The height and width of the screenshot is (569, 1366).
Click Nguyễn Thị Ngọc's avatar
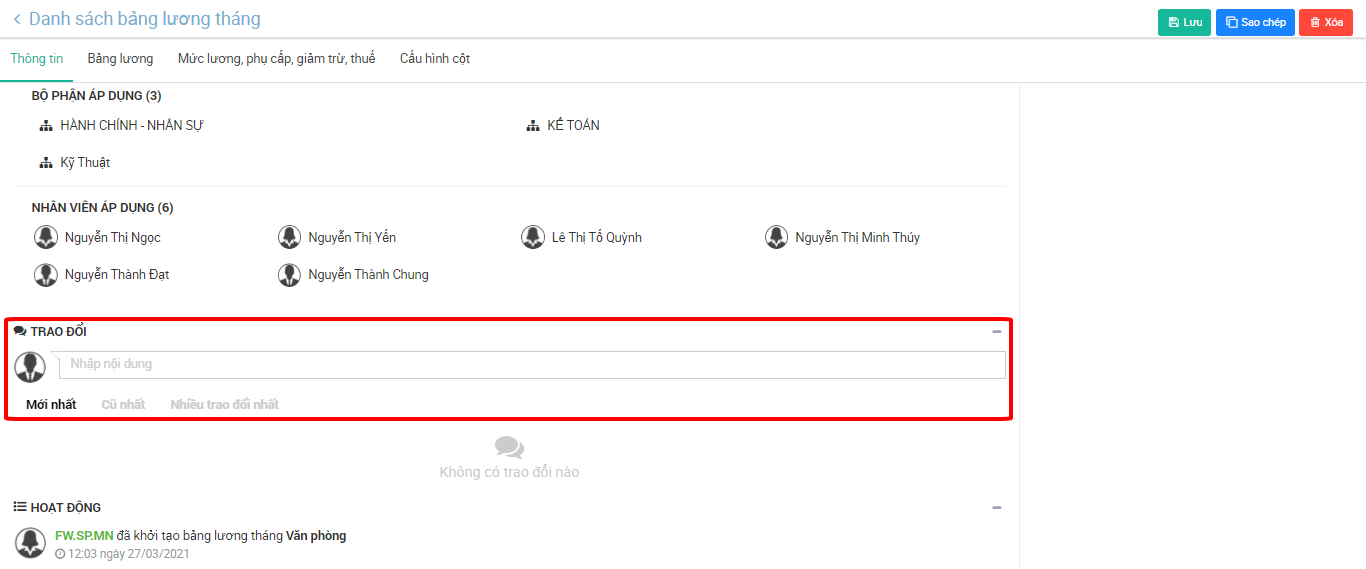click(46, 237)
